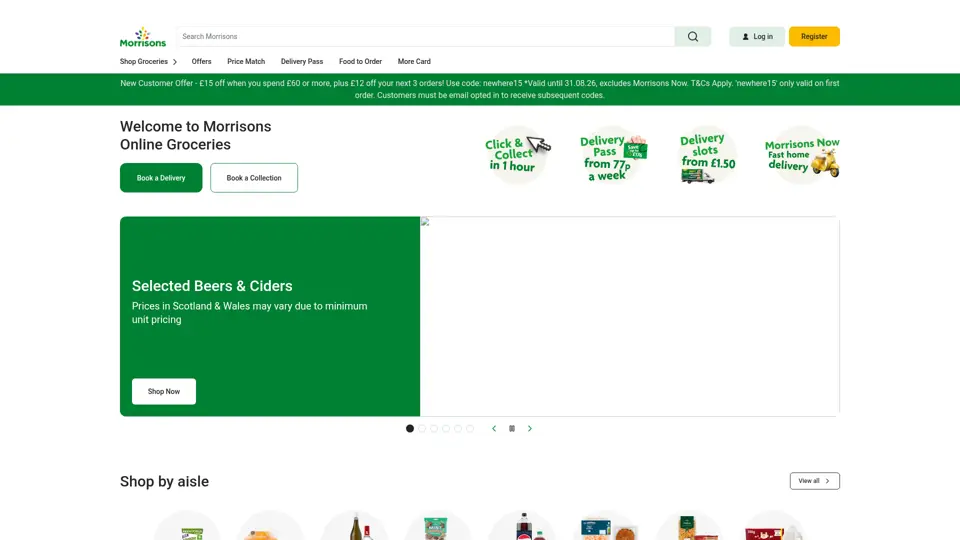Open Click & Collect in 1 hour badge
Image resolution: width=960 pixels, height=540 pixels.
tap(517, 155)
